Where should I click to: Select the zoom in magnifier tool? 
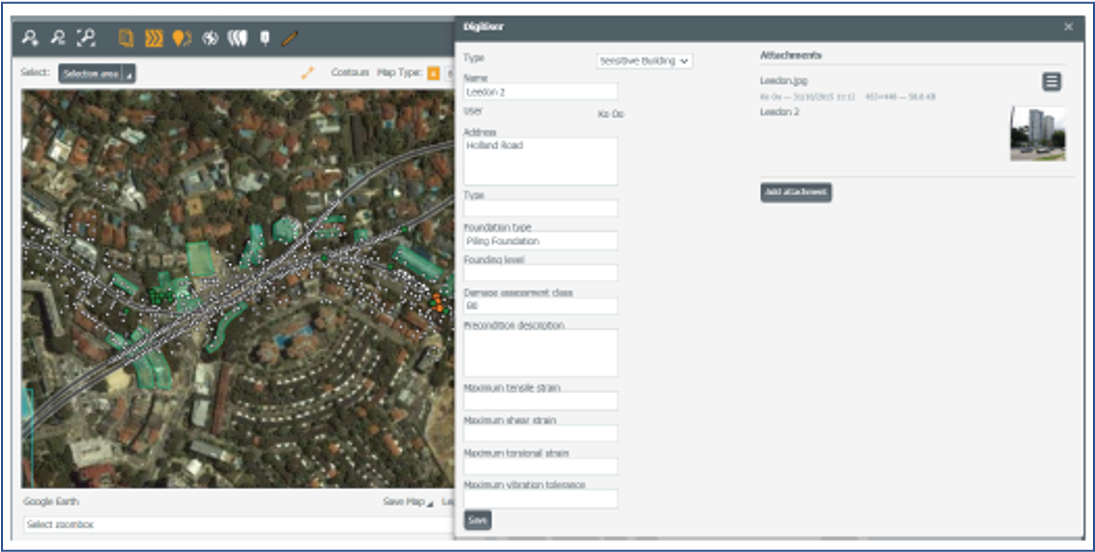coord(30,38)
